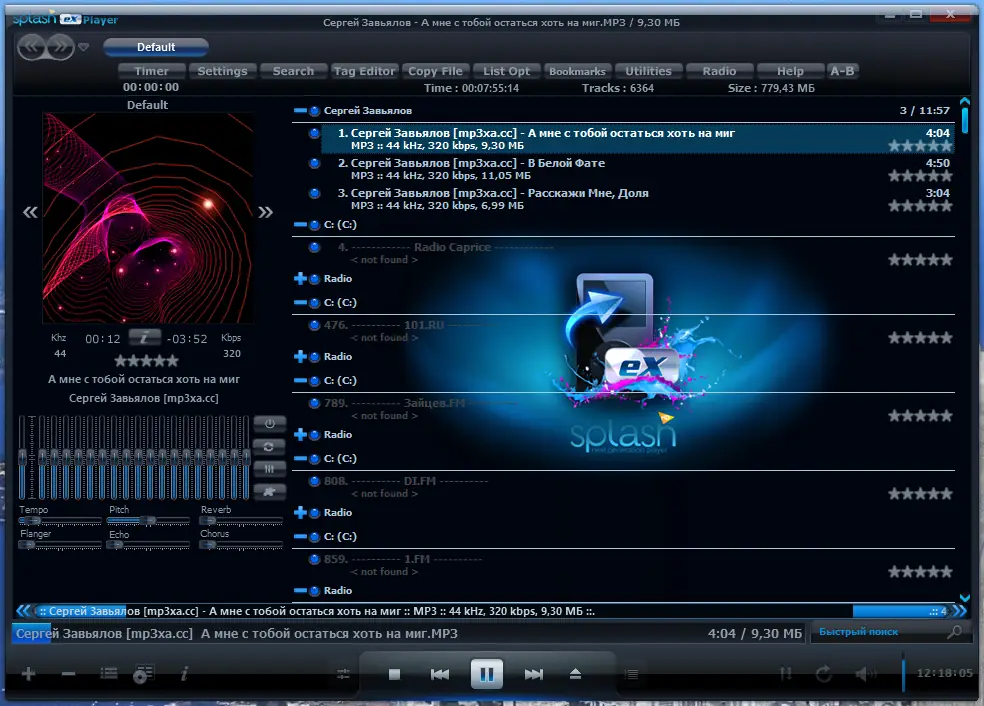Click the italic i info icon in bottom bar
Viewport: 984px width, 706px height.
(x=184, y=673)
